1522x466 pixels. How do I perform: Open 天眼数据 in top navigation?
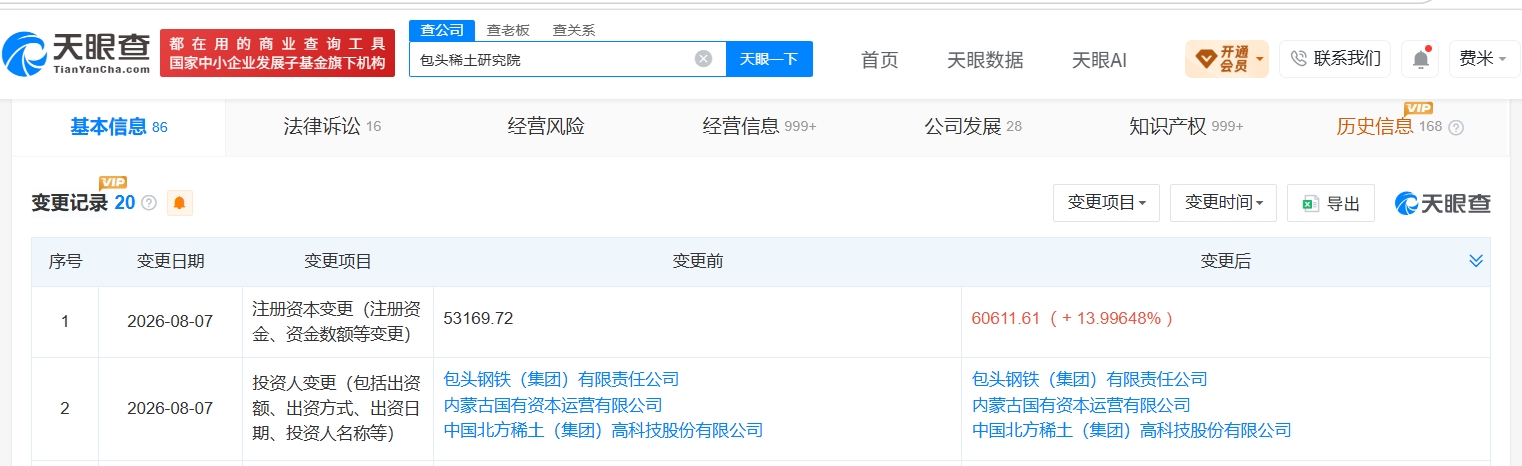coord(985,60)
